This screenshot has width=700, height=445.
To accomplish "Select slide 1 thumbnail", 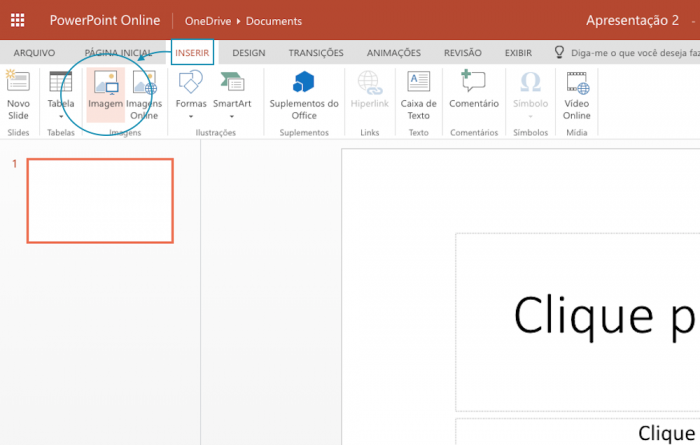I will pos(100,201).
